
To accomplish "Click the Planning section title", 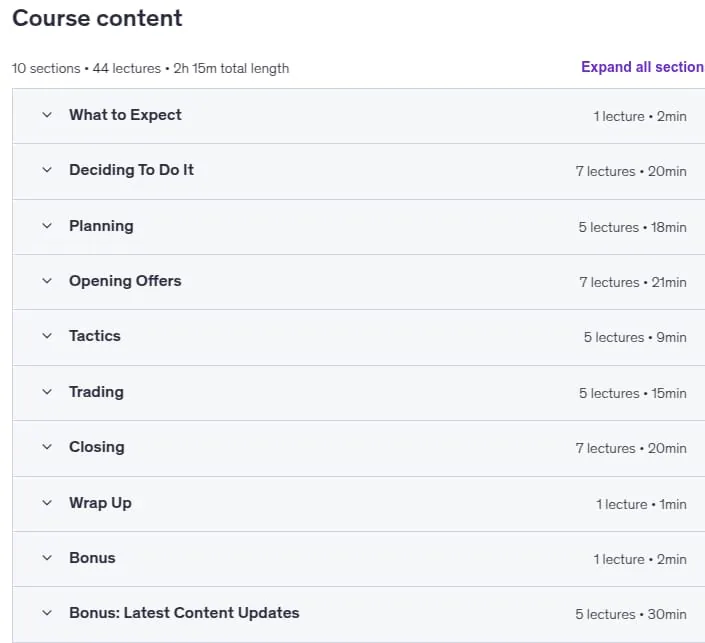I will click(x=101, y=226).
